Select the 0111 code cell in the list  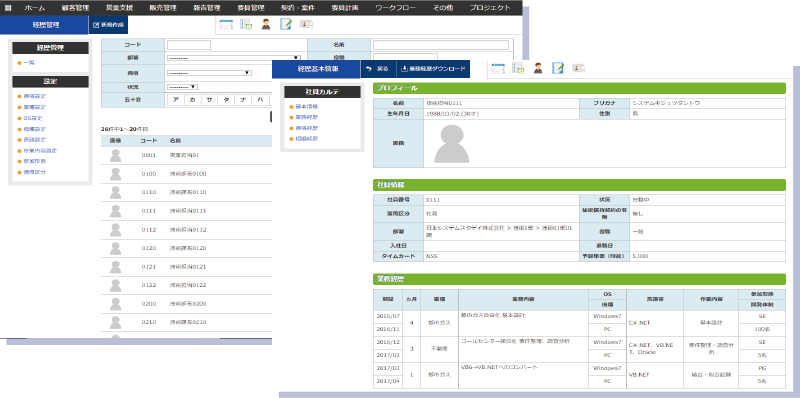point(149,211)
